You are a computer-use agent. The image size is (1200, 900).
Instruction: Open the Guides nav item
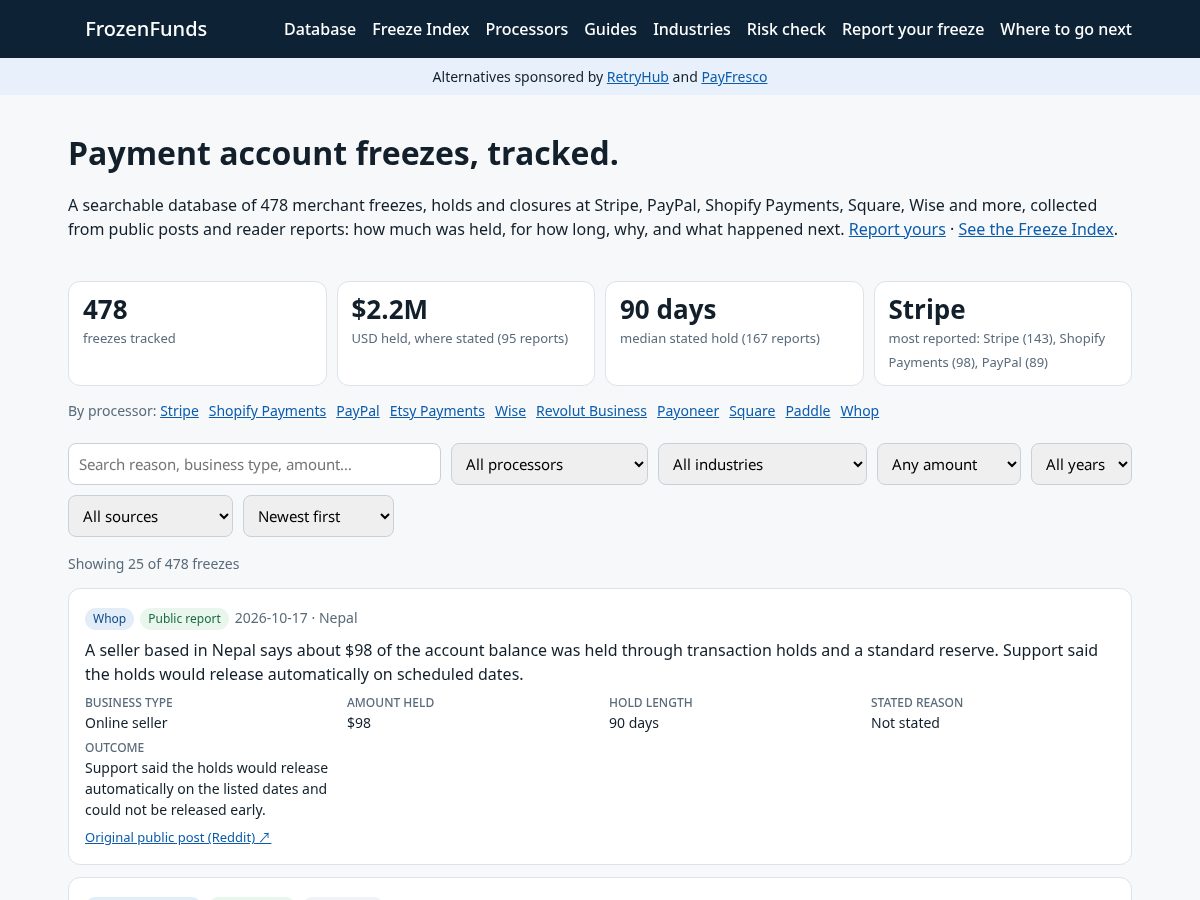click(610, 29)
